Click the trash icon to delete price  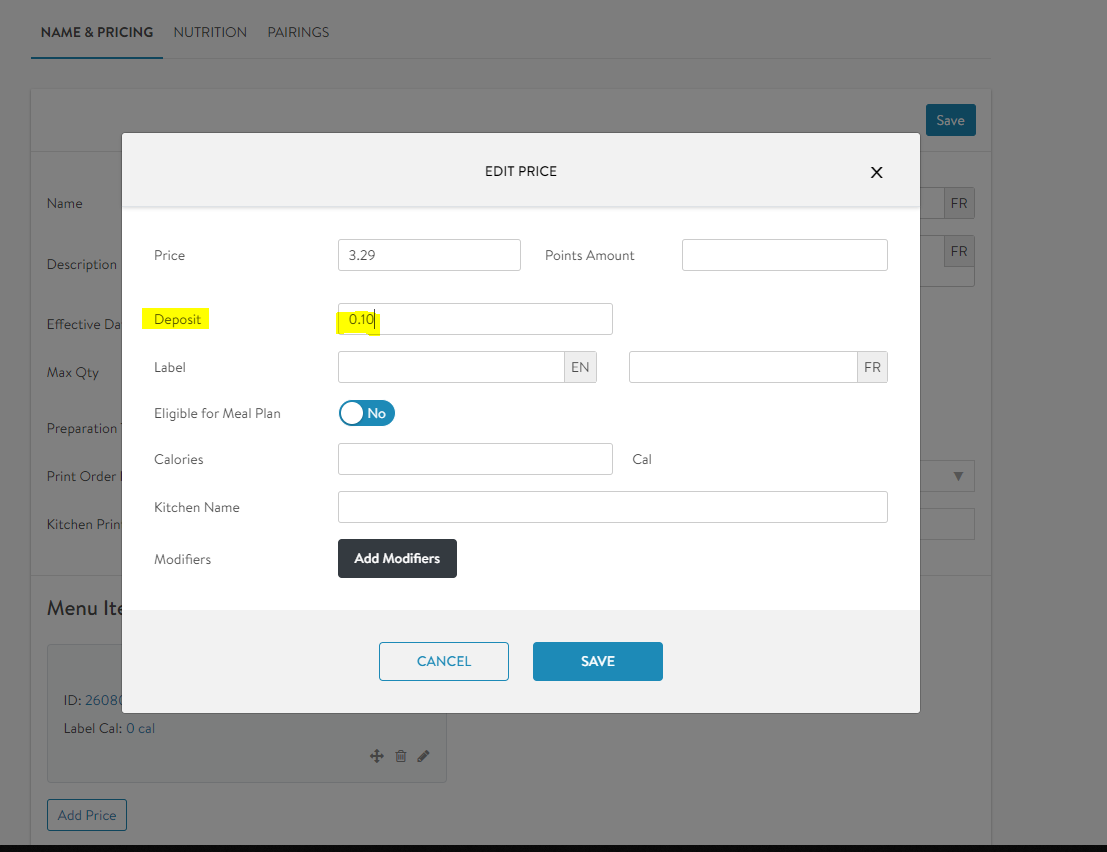(x=400, y=756)
